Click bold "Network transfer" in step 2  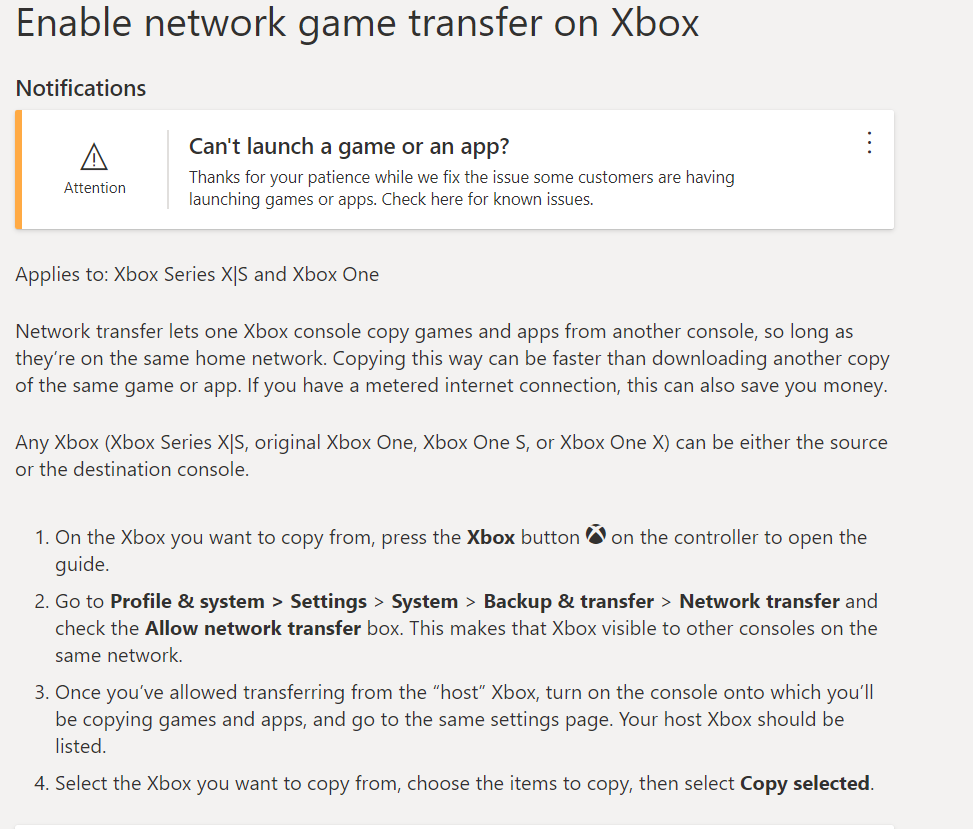coord(759,601)
